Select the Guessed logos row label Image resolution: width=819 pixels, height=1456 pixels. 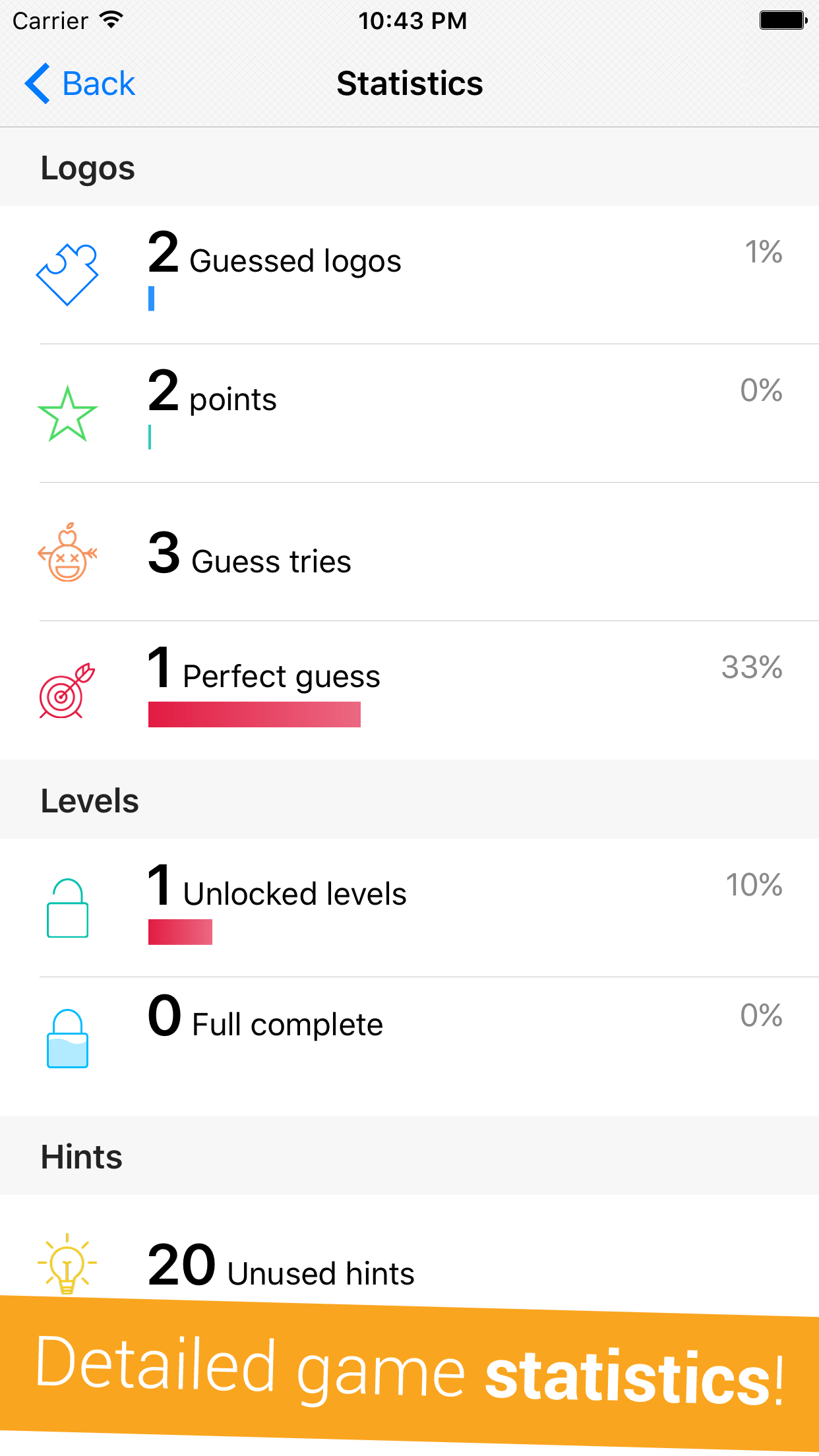(x=295, y=261)
